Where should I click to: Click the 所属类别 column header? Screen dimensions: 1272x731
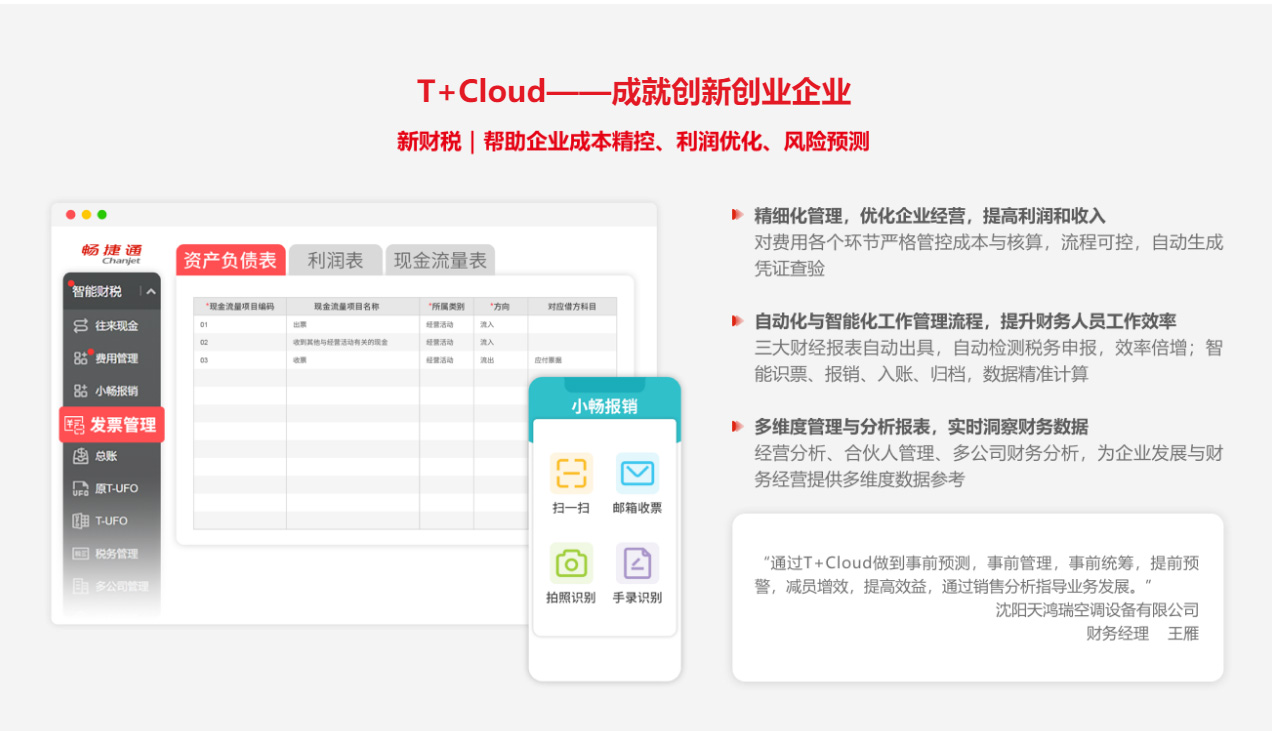tap(447, 306)
